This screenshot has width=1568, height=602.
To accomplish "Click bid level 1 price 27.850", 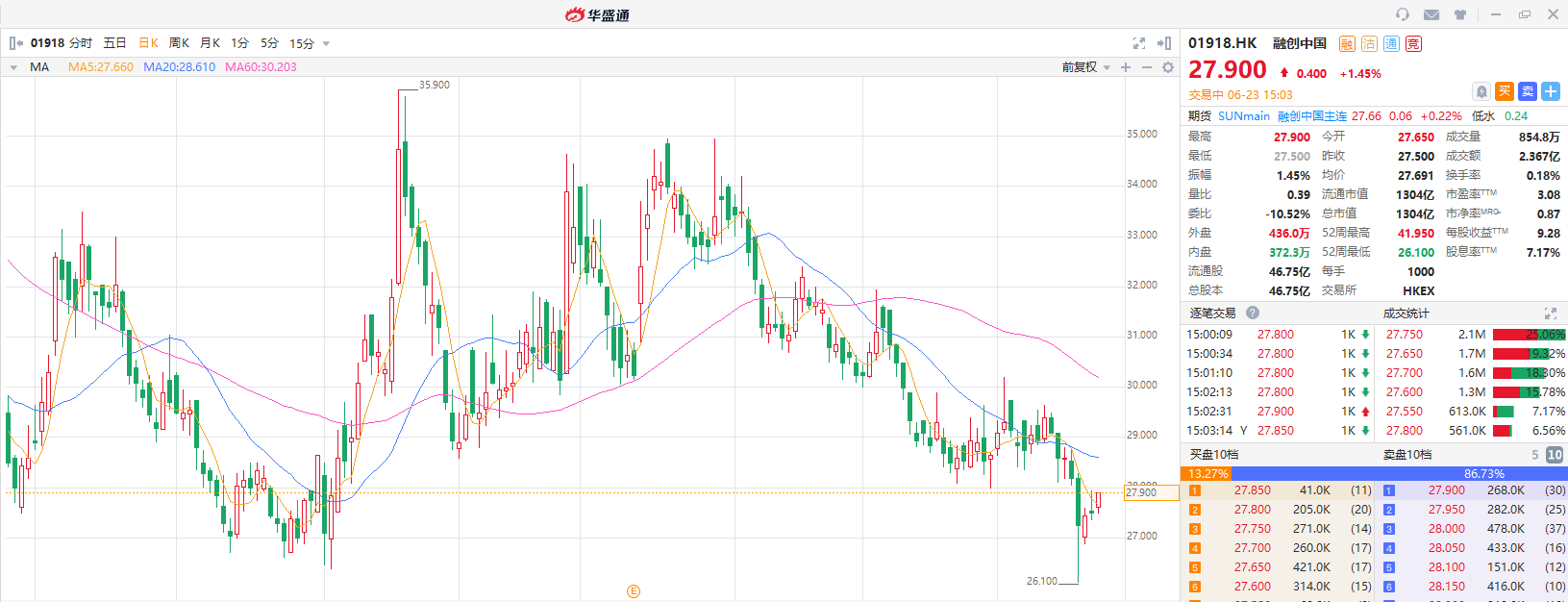I will (x=1253, y=490).
